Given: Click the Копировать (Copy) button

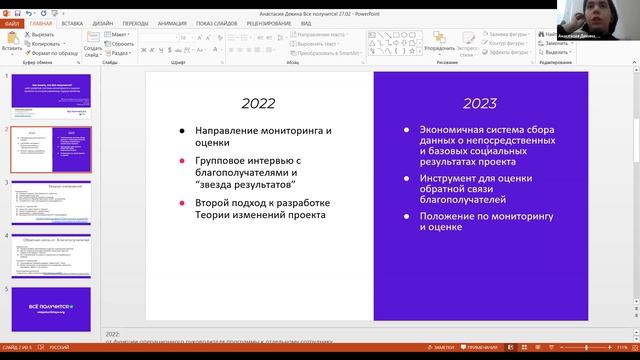Looking at the screenshot, I should pos(42,44).
